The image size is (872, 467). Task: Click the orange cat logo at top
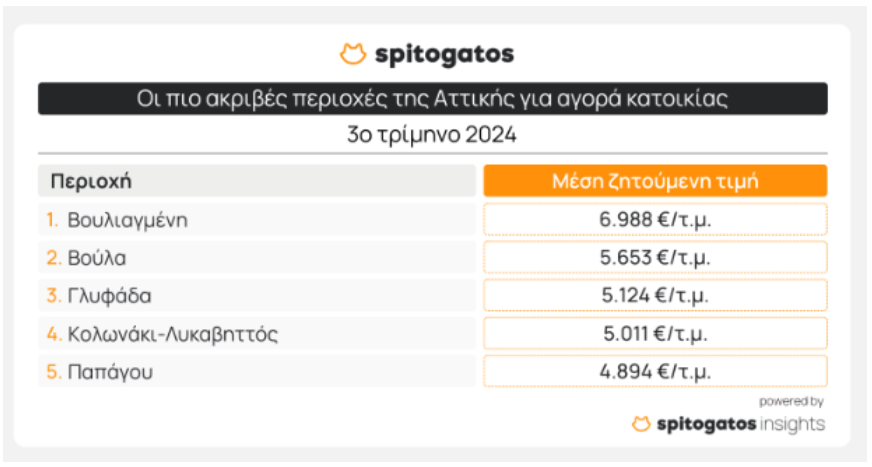click(x=352, y=54)
